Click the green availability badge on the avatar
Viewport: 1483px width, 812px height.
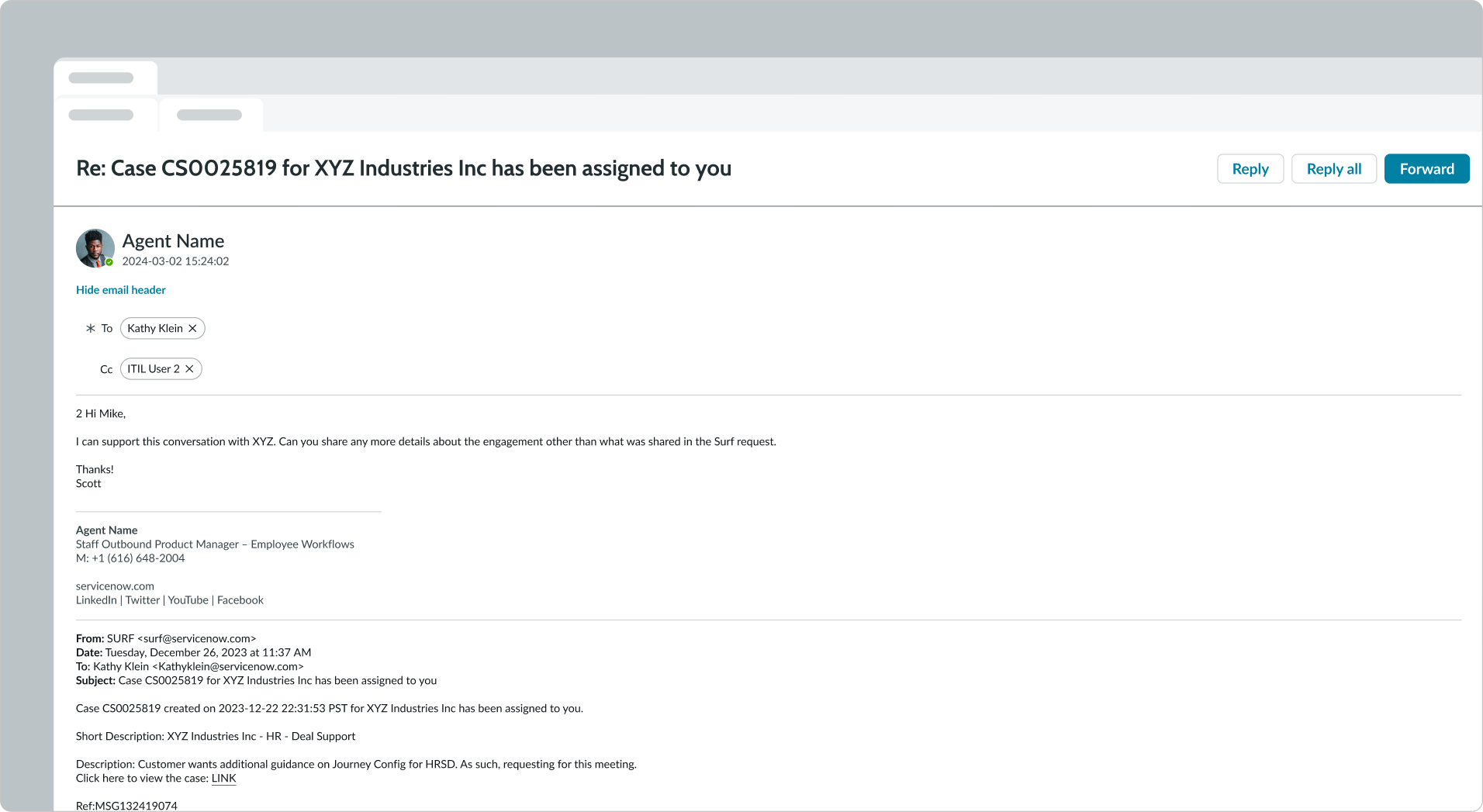[109, 262]
